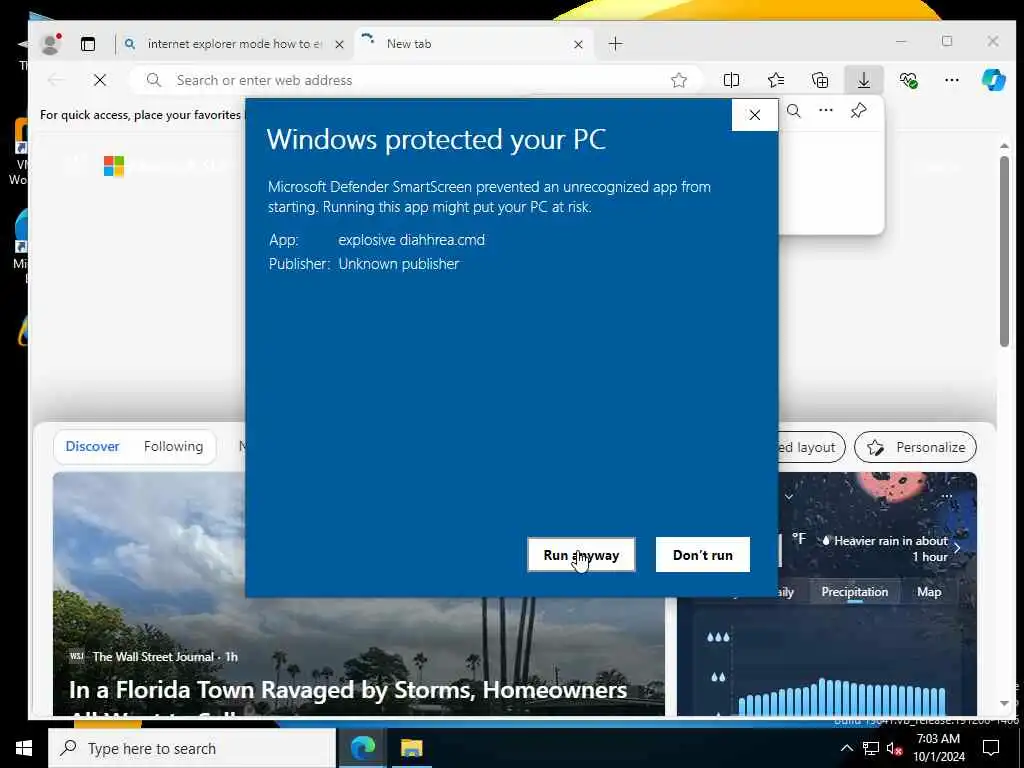This screenshot has width=1024, height=768.
Task: Open Windows Start menu
Action: pos(24,748)
